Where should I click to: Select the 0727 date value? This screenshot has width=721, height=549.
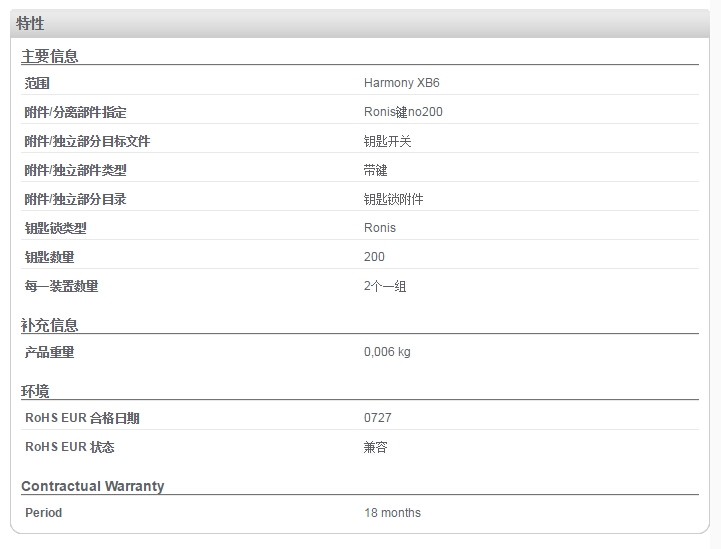coord(378,417)
